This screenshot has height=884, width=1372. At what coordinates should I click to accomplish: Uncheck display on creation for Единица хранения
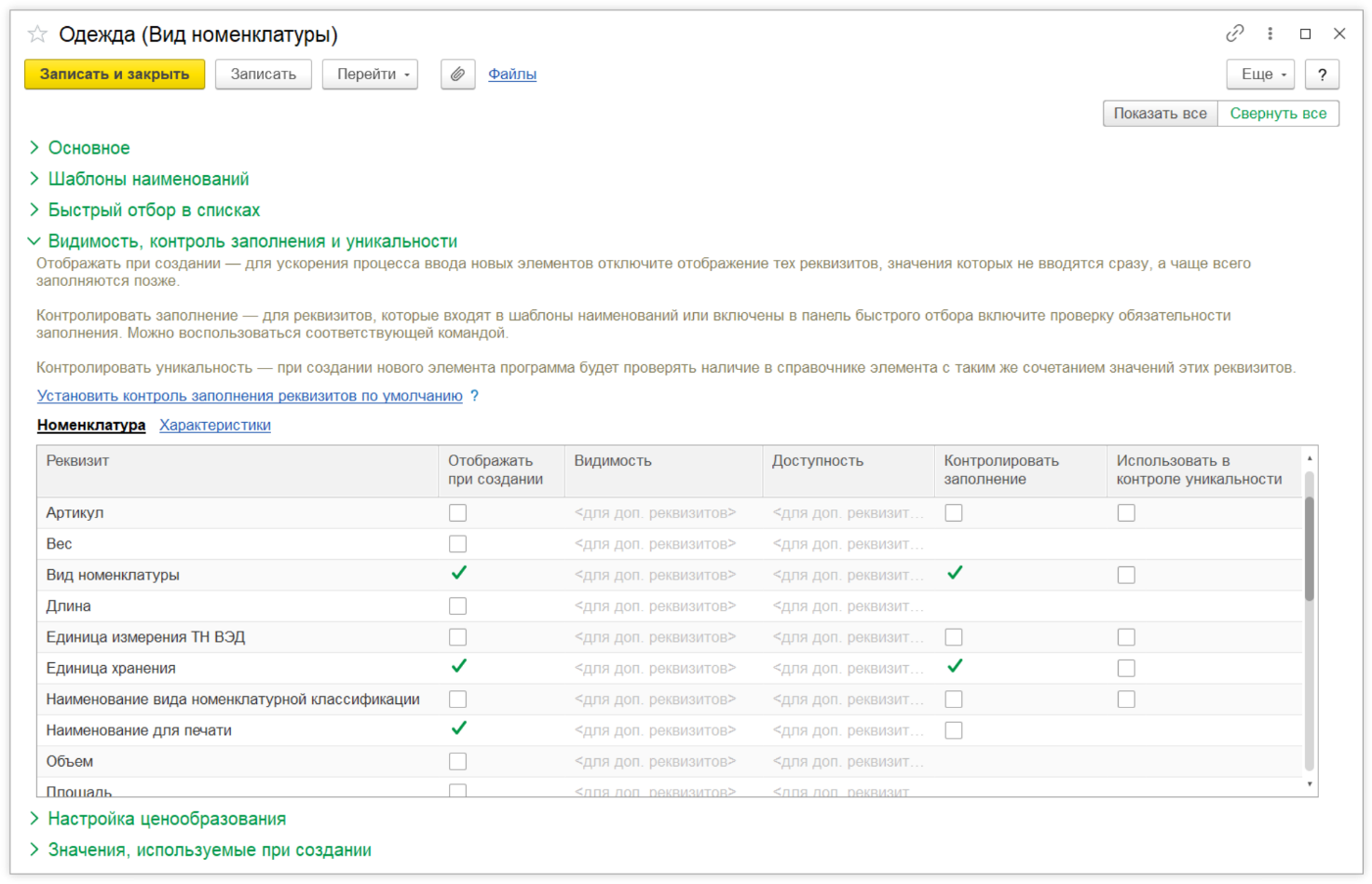click(x=457, y=667)
